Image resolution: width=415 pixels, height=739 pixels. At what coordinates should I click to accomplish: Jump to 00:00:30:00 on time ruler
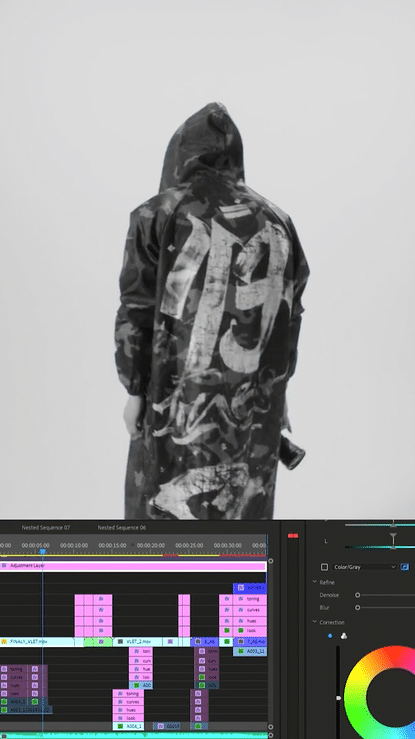[x=228, y=545]
